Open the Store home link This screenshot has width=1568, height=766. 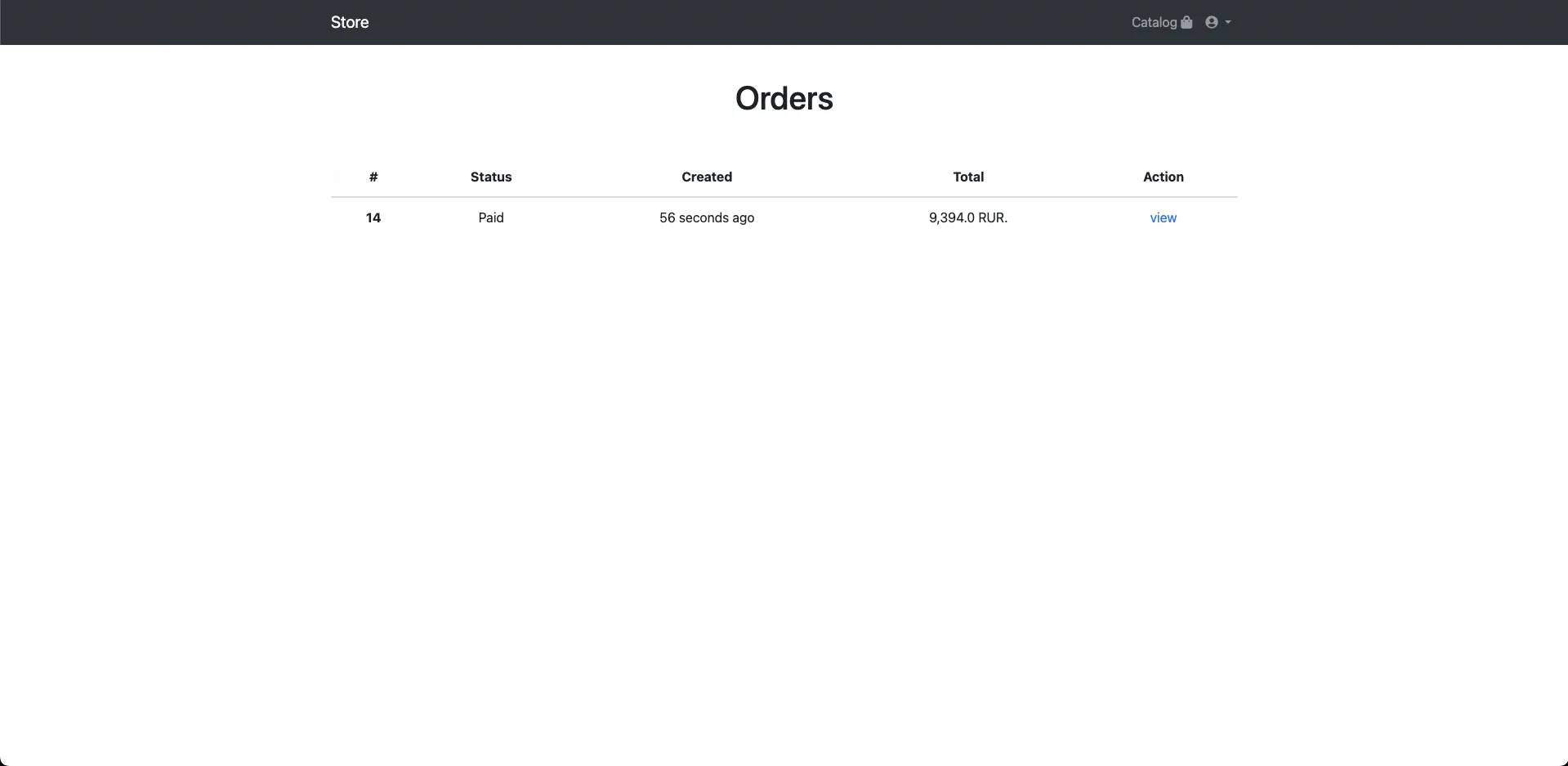click(x=350, y=22)
